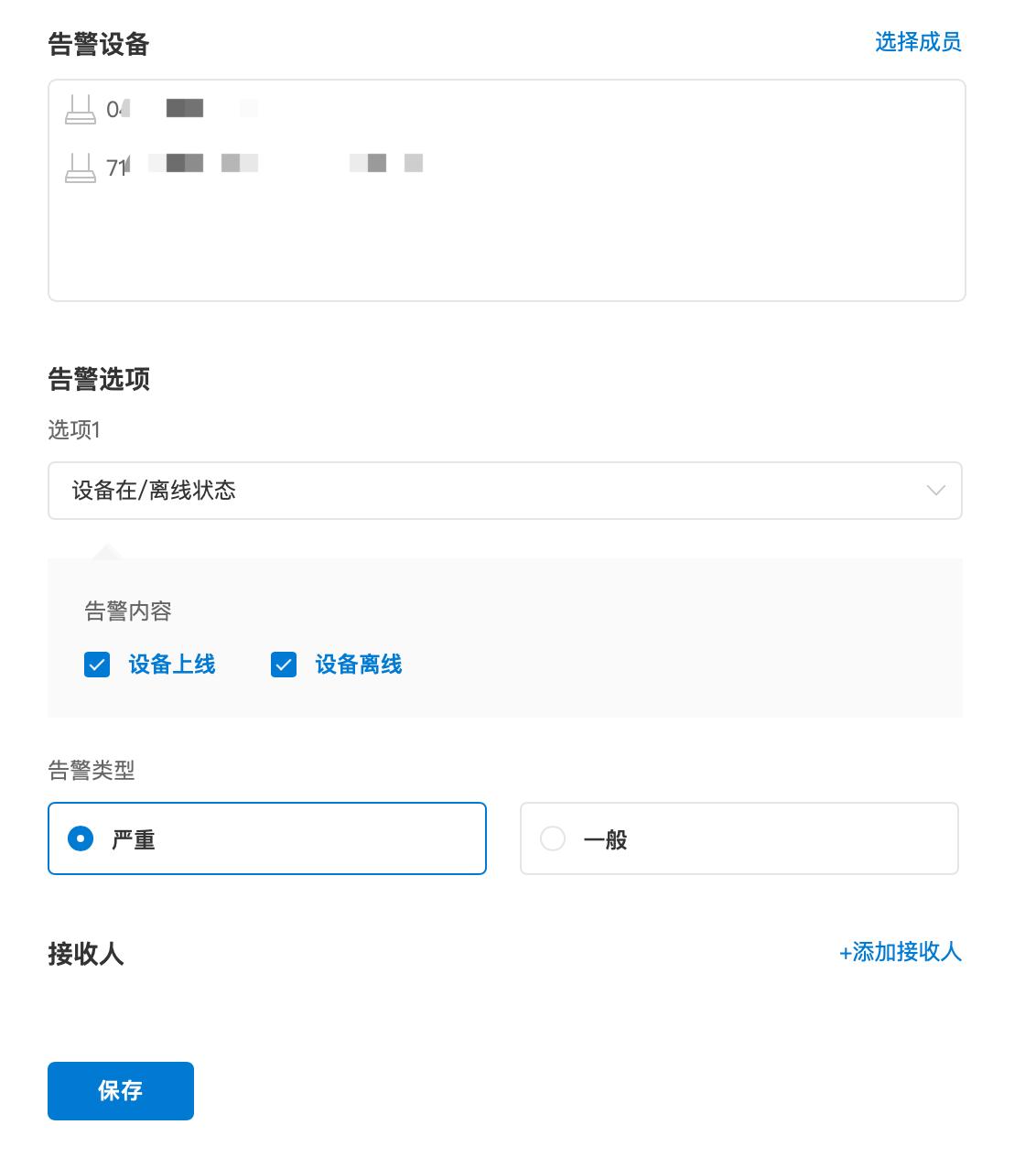Click the checked 设备离线 checkbox icon
The width and height of the screenshot is (1036, 1157).
pyautogui.click(x=284, y=665)
